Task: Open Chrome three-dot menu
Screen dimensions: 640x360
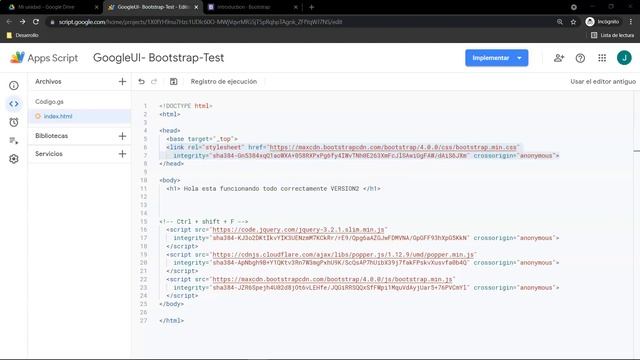Action: (631, 22)
